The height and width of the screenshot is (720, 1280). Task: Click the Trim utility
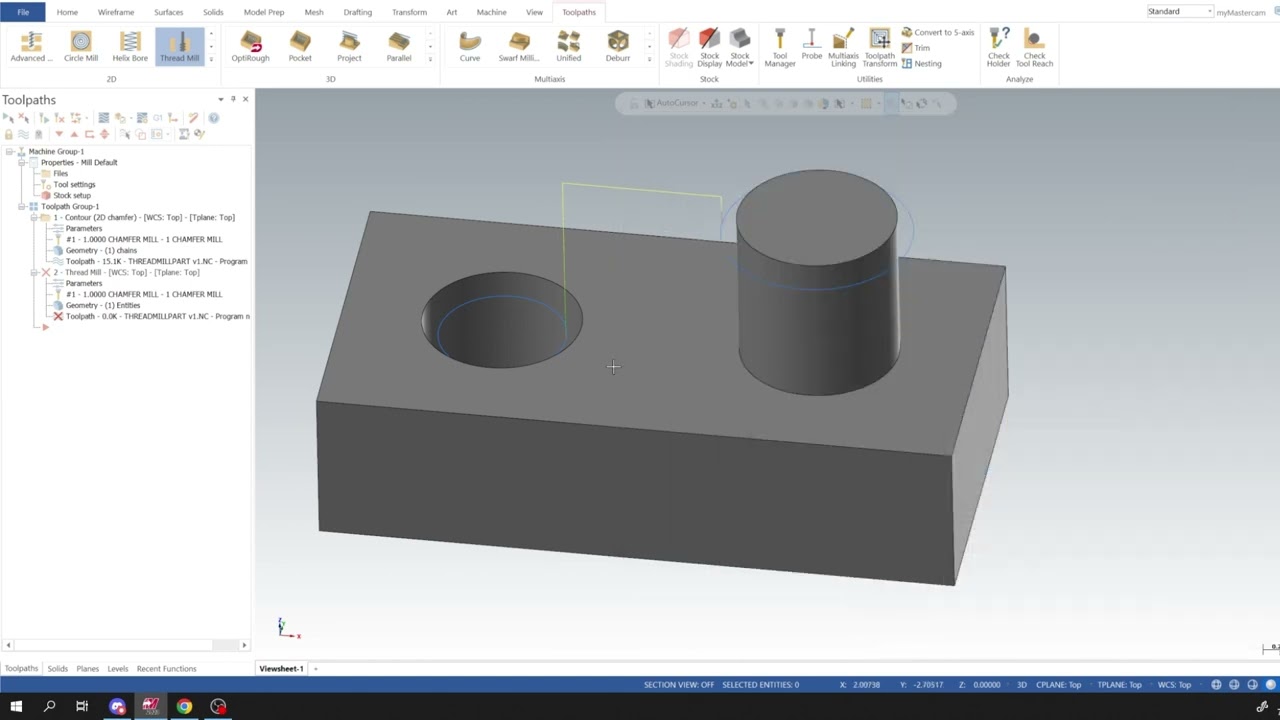(x=915, y=48)
